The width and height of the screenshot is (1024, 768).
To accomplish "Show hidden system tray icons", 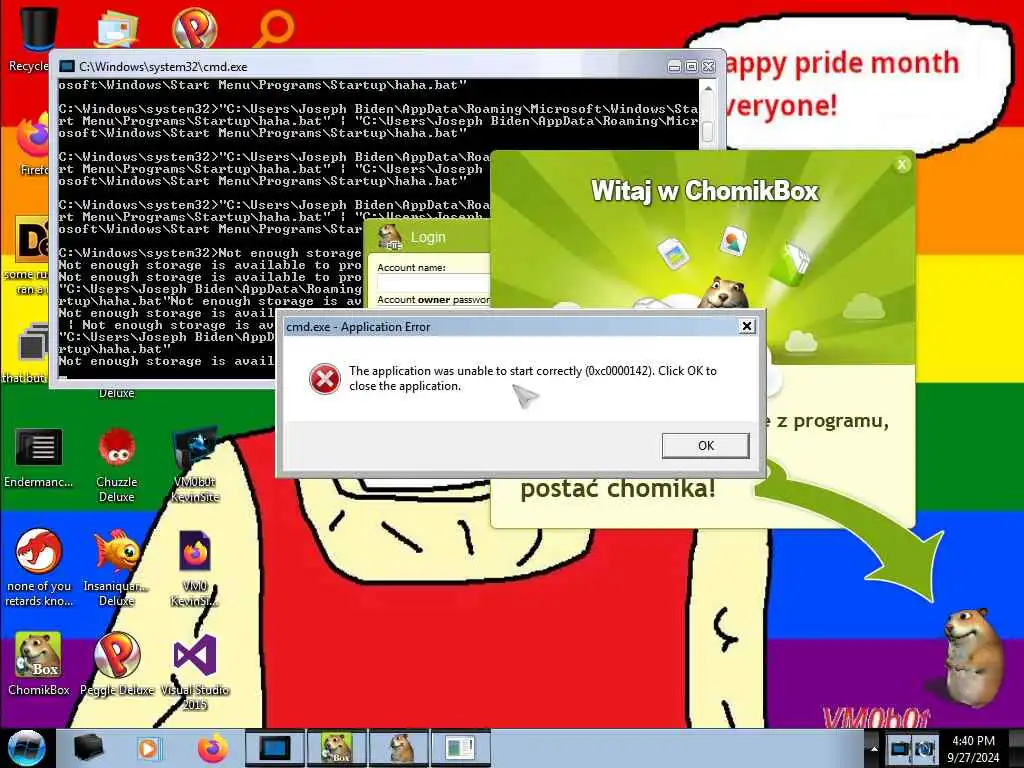I will click(874, 748).
